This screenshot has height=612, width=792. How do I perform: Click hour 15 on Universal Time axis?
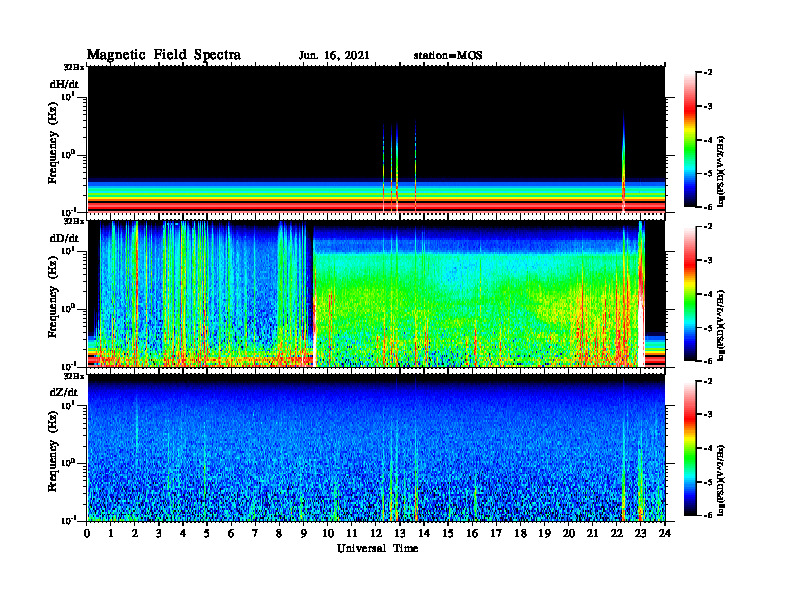point(448,534)
